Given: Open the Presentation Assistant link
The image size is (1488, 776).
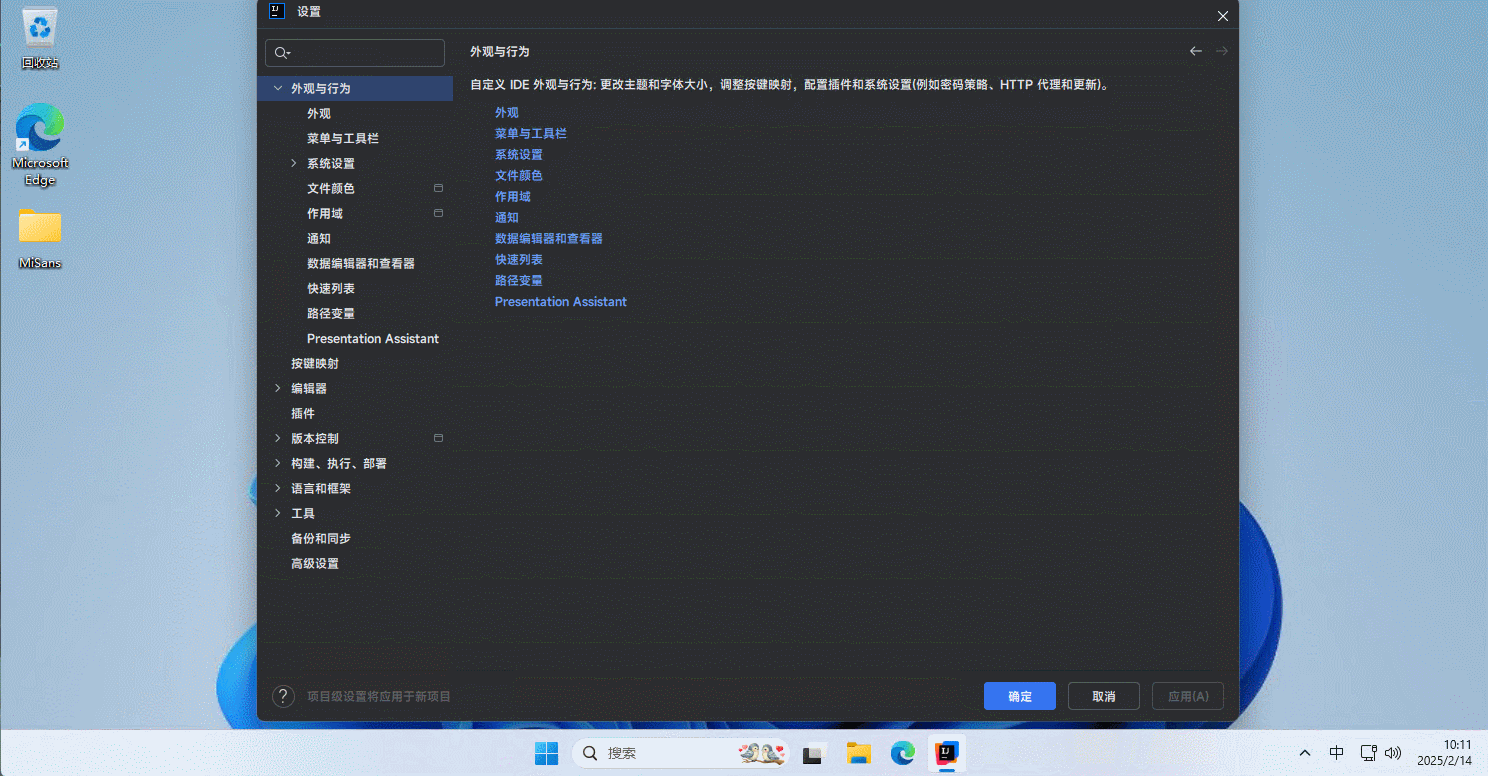Looking at the screenshot, I should tap(560, 301).
